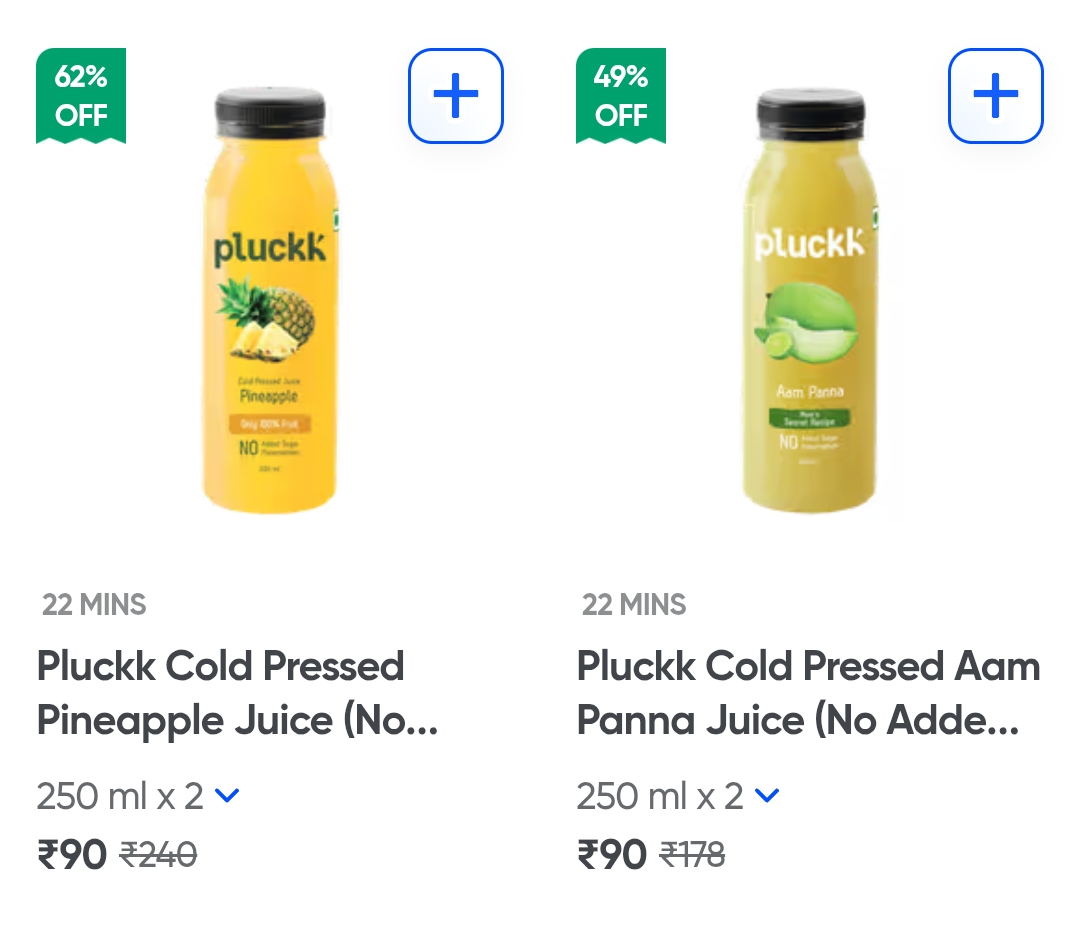Click the 49% OFF discount badge
The height and width of the screenshot is (929, 1079).
621,96
